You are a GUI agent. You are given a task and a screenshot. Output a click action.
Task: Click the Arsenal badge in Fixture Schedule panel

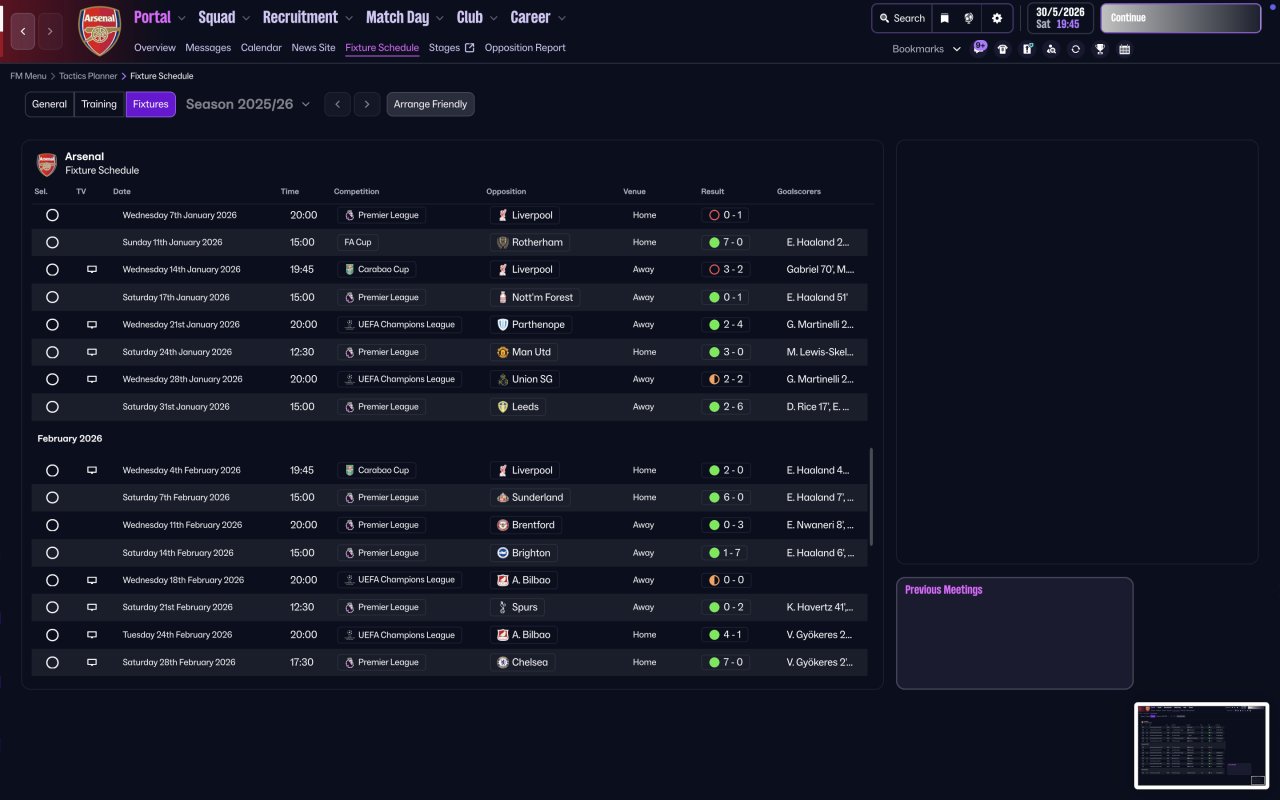pos(47,164)
